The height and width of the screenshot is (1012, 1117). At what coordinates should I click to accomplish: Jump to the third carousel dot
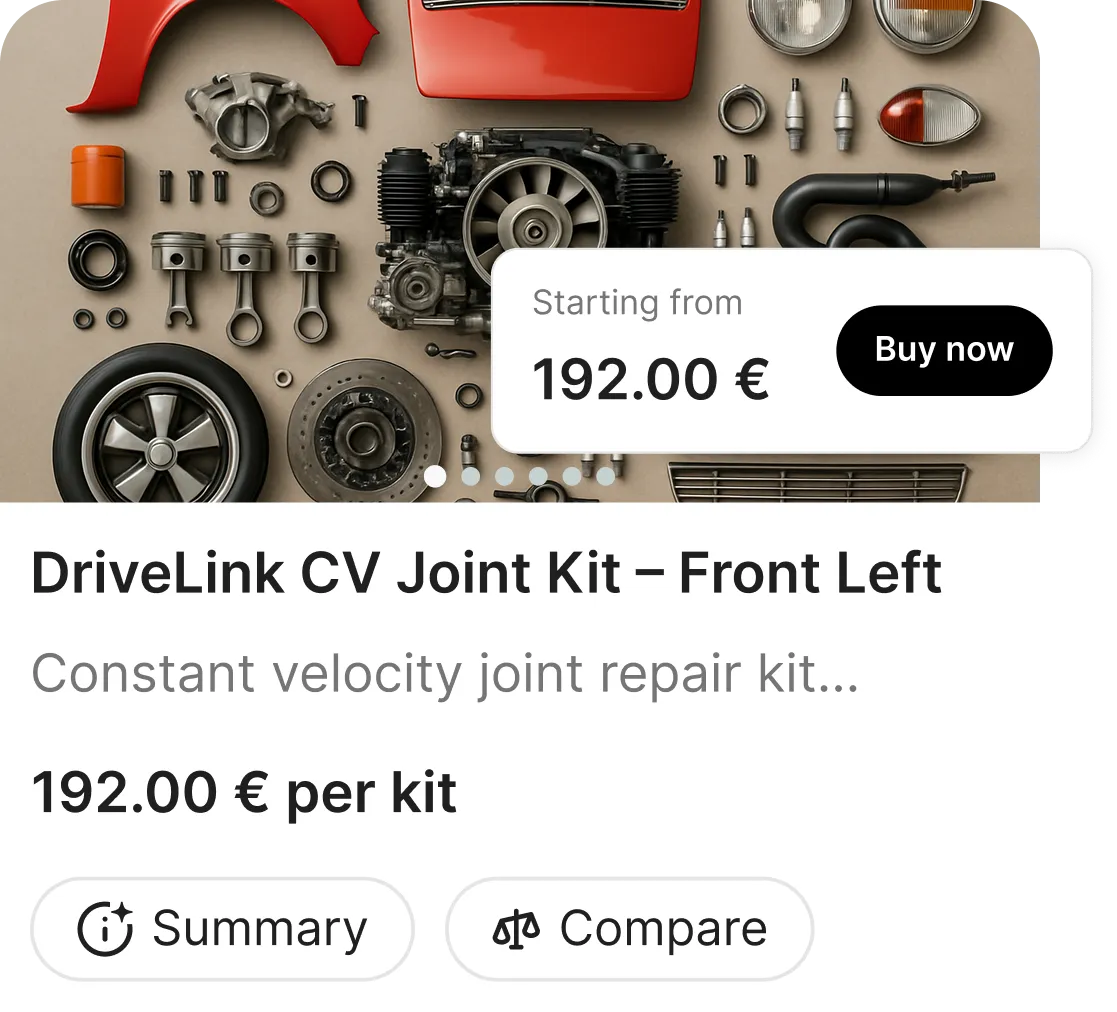tap(504, 476)
